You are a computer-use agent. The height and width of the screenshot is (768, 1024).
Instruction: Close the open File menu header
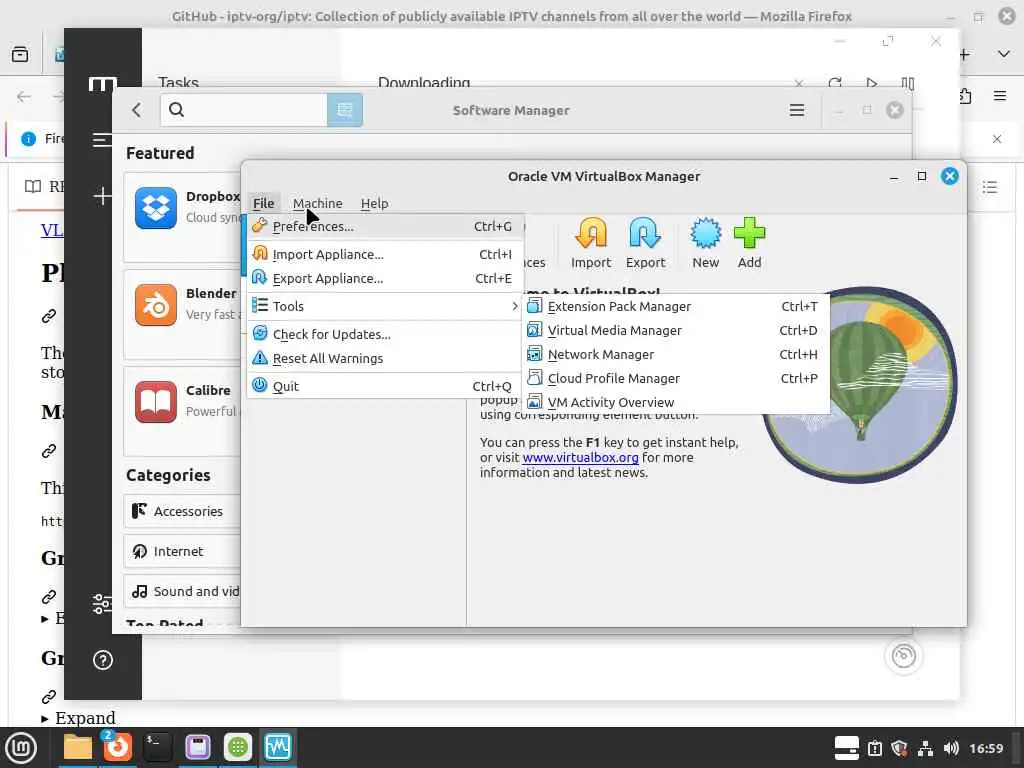[x=264, y=203]
